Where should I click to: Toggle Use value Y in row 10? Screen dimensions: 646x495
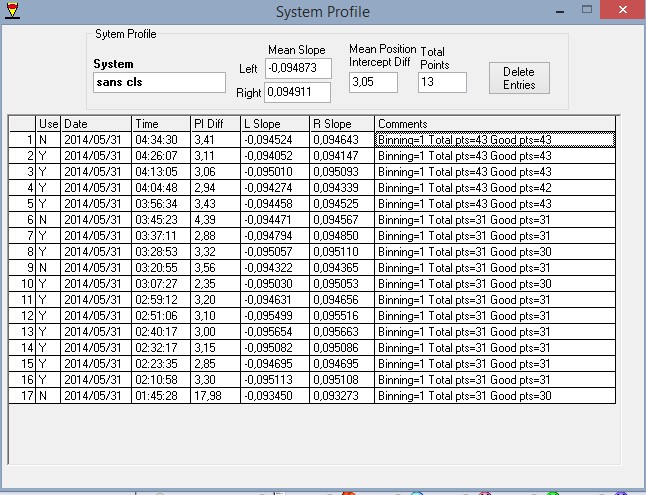click(x=48, y=284)
